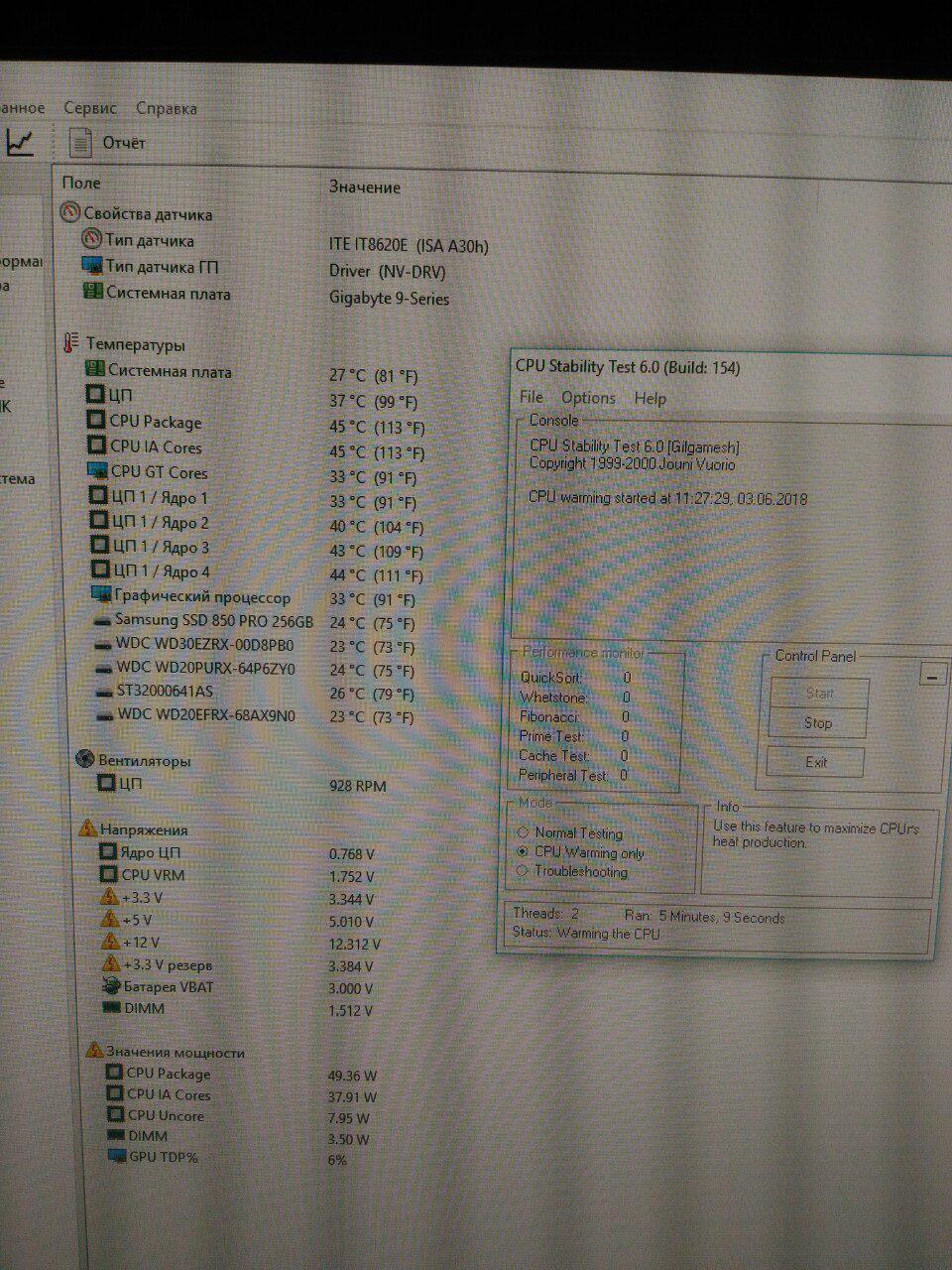The height and width of the screenshot is (1270, 952).
Task: Open the File menu in CPU Stability Test
Action: (531, 398)
